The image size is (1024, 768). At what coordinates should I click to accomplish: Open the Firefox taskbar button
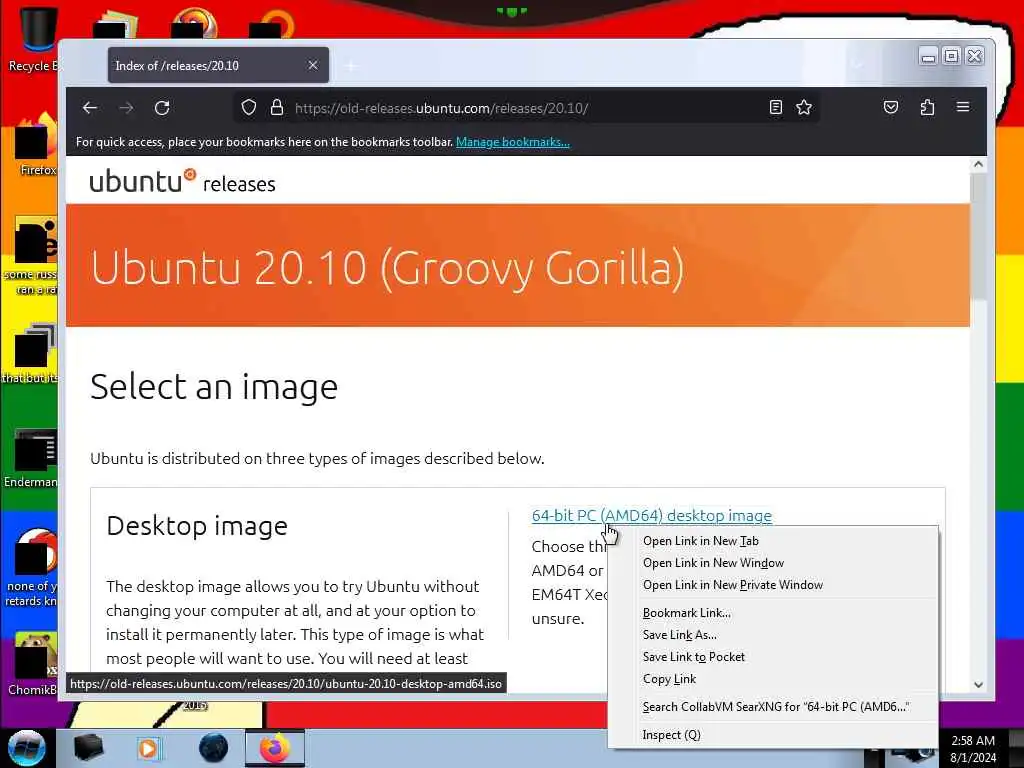(274, 748)
